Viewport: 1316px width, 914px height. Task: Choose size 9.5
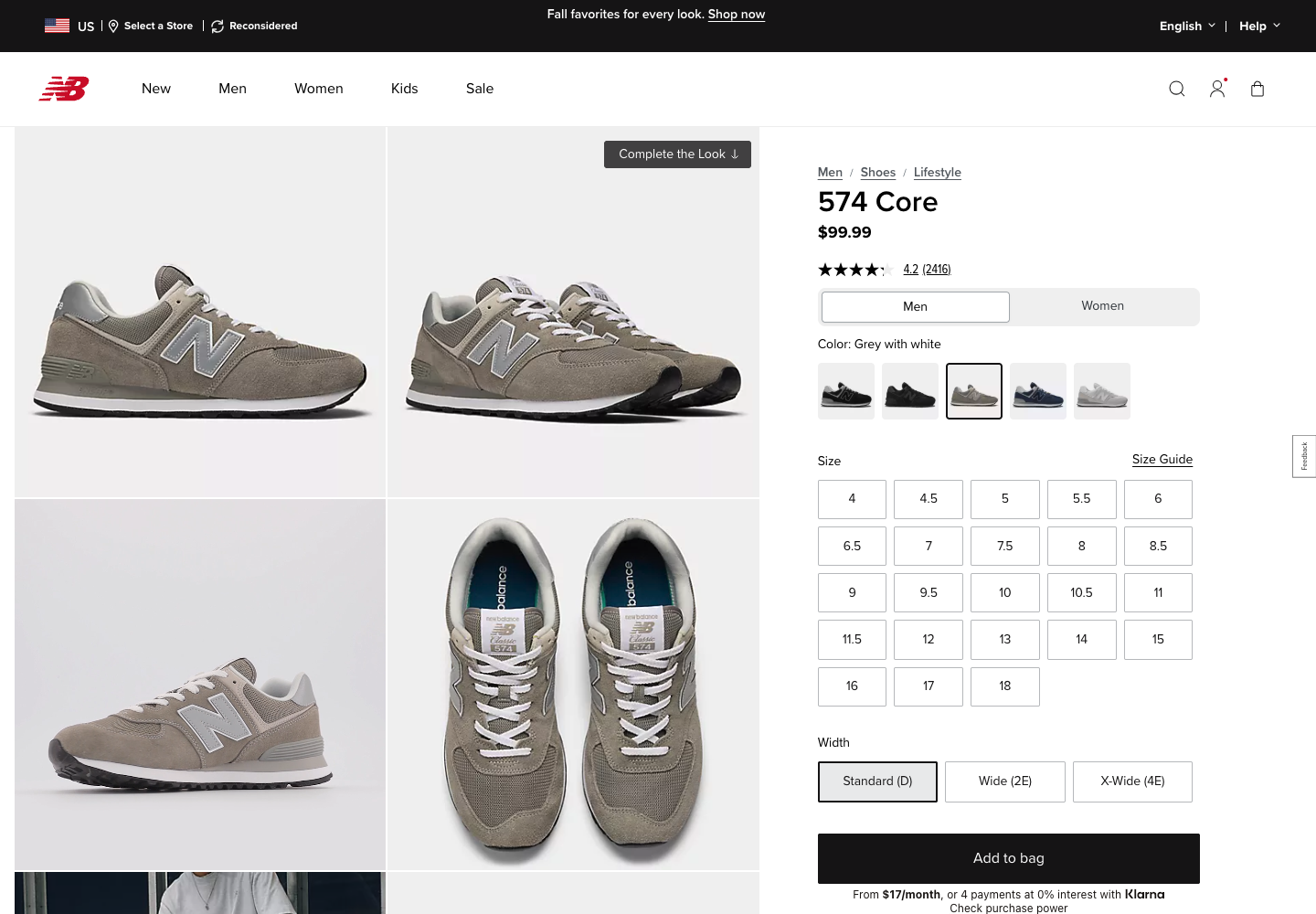point(929,593)
